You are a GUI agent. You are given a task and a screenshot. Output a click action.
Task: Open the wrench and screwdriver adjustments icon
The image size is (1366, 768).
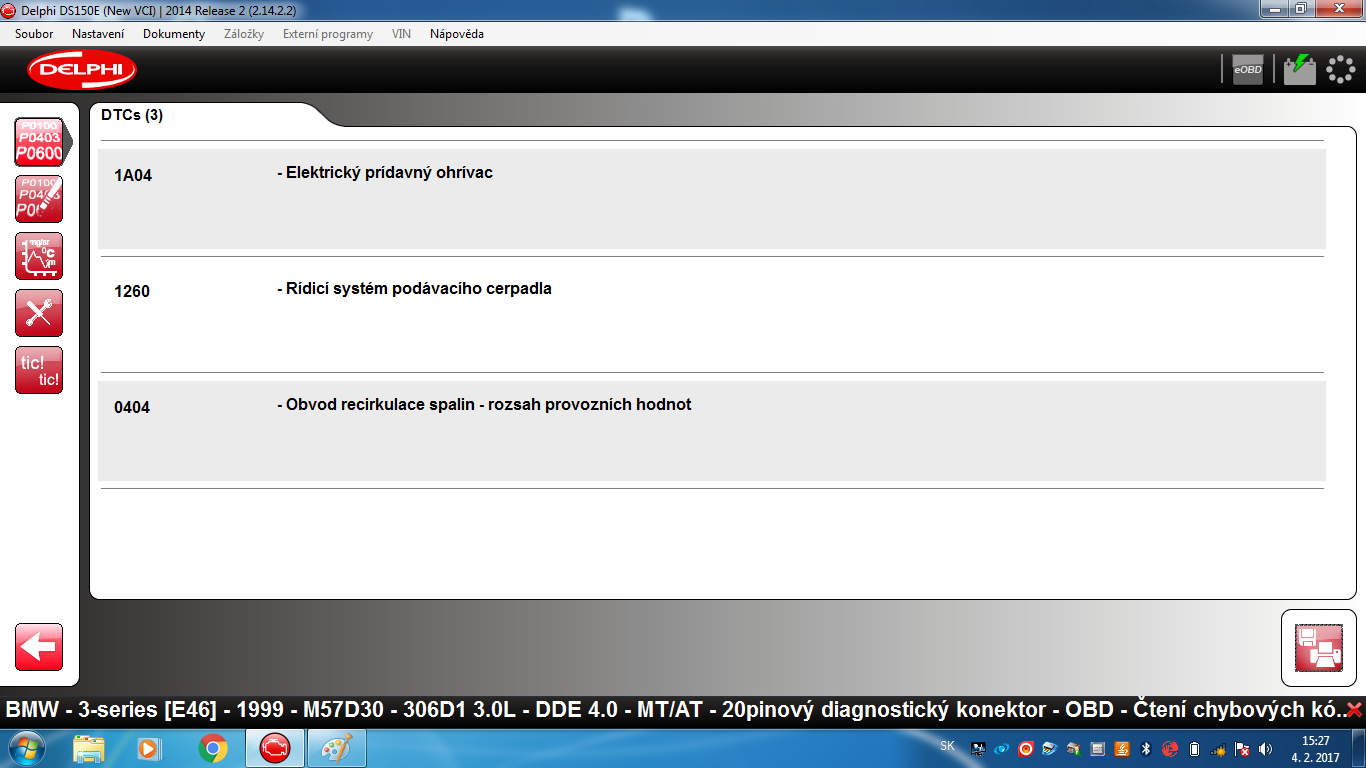coord(39,313)
